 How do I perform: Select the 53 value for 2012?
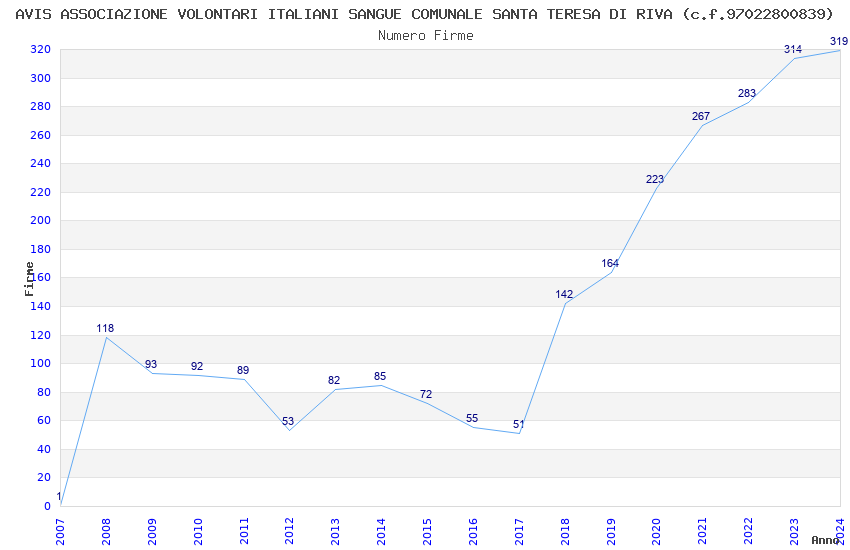pos(288,421)
